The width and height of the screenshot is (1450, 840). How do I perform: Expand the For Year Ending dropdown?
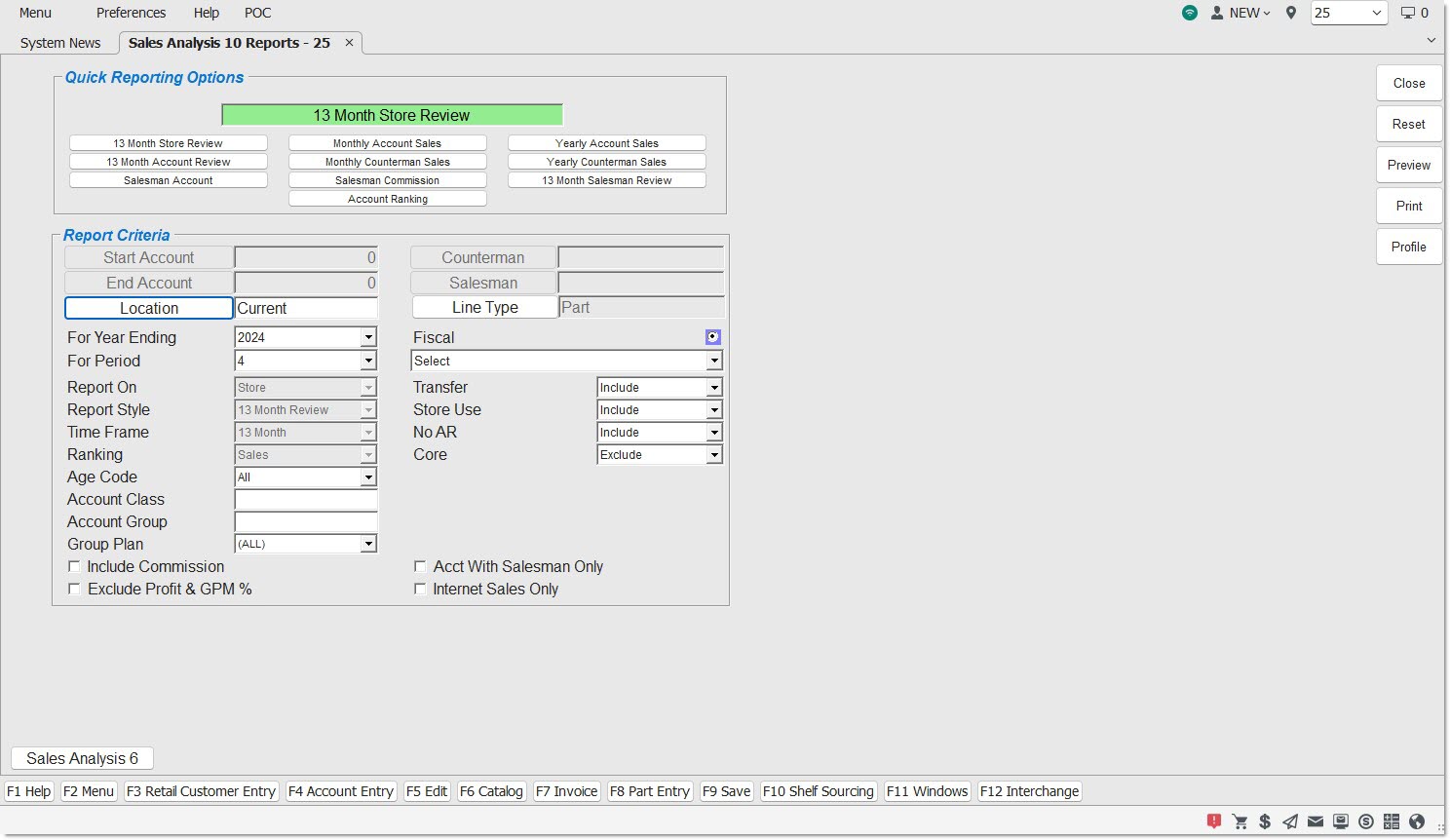(x=368, y=337)
